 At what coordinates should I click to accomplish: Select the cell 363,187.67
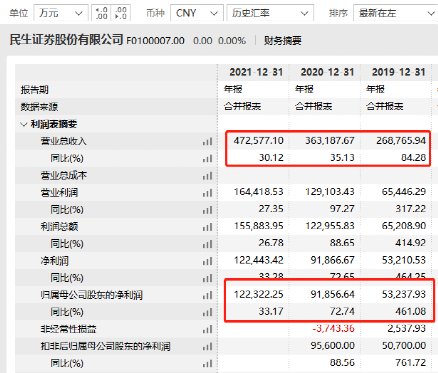tap(330, 141)
